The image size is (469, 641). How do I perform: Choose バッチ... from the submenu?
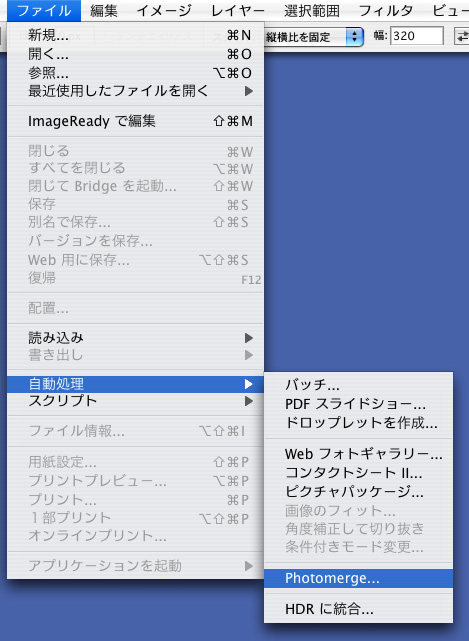(x=358, y=385)
